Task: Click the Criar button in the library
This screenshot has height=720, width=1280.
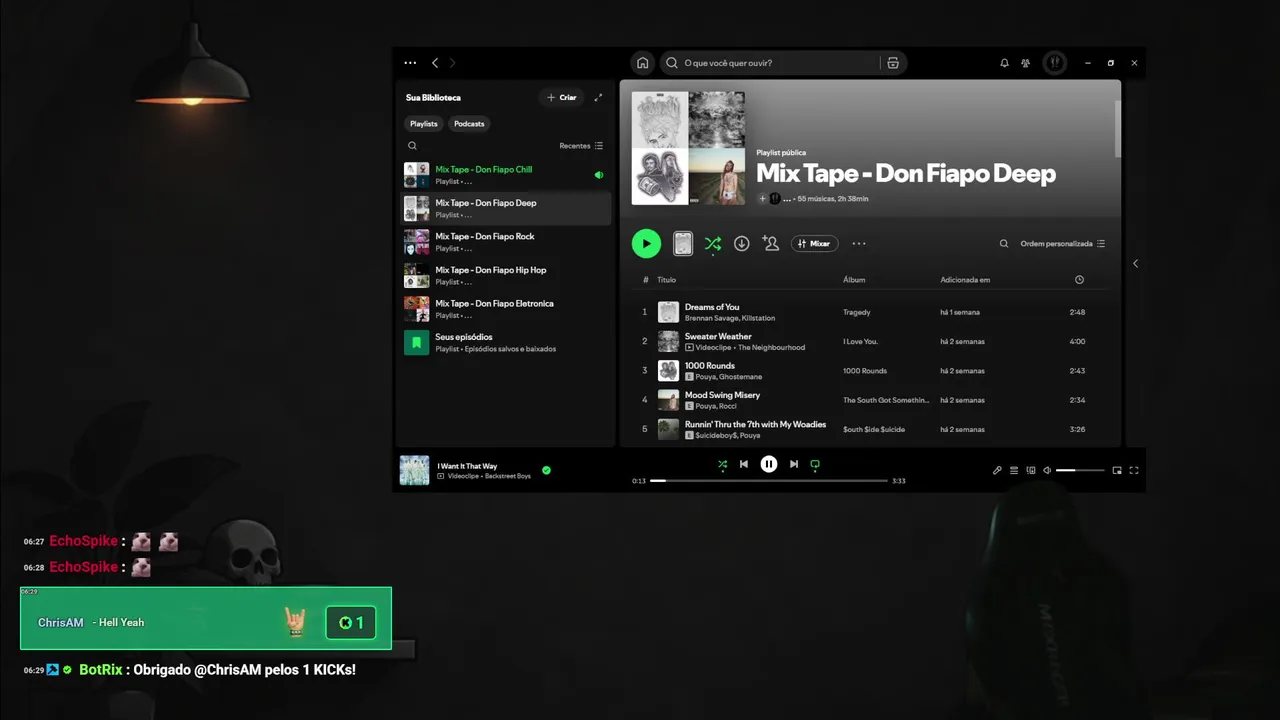Action: (562, 98)
